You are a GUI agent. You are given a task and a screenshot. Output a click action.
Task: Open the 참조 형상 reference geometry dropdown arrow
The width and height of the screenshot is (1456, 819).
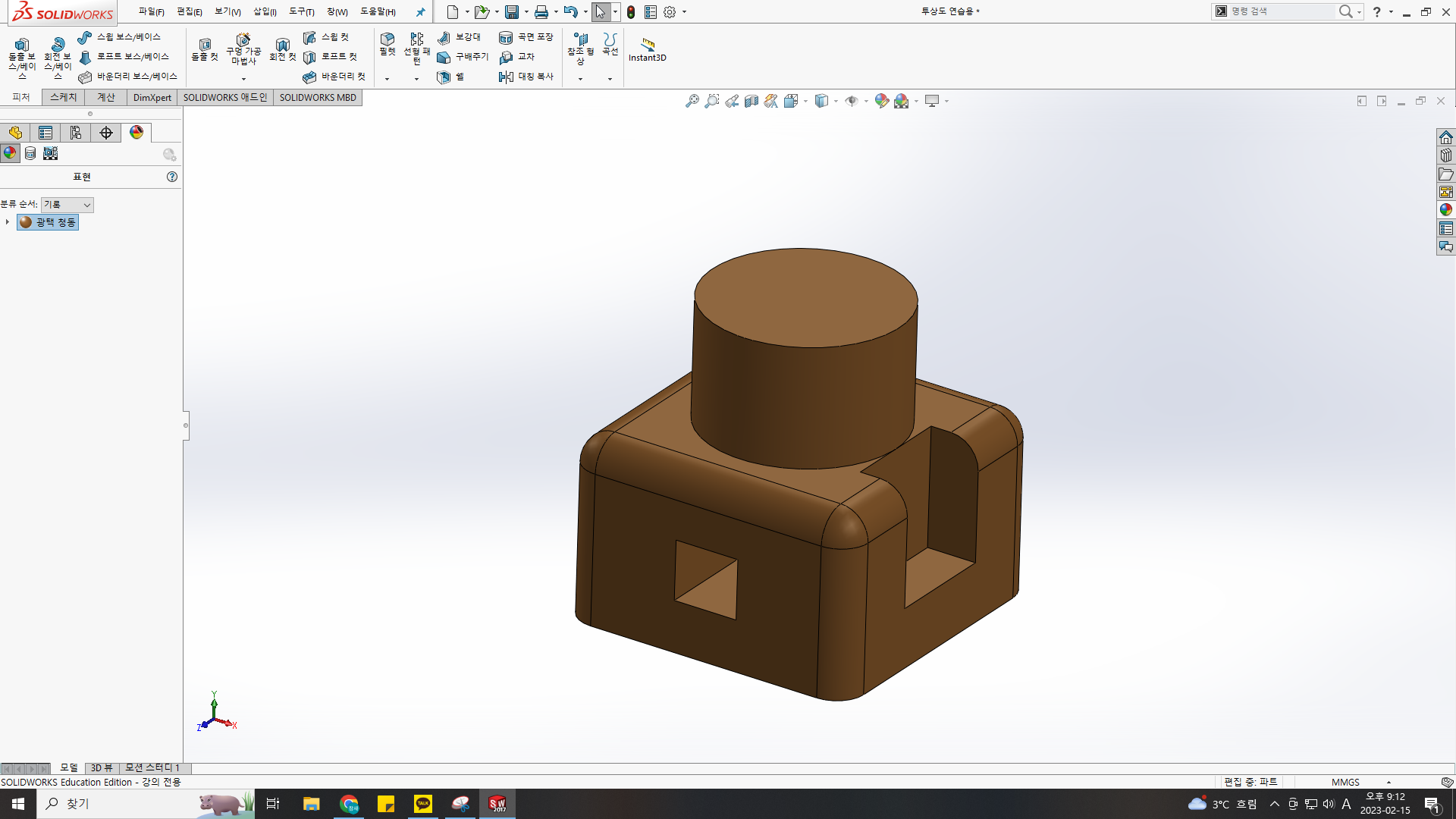(580, 79)
